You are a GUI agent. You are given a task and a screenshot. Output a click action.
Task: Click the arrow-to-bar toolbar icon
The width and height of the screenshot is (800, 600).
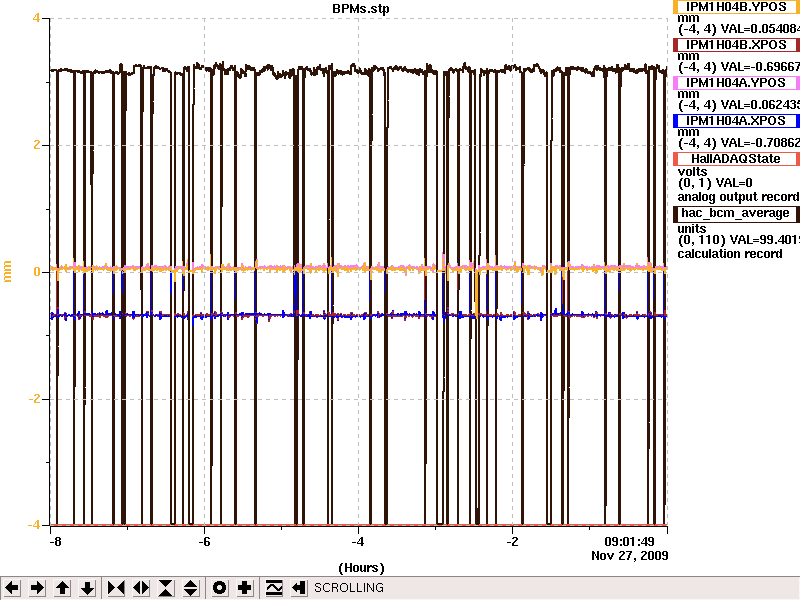click(x=298, y=588)
